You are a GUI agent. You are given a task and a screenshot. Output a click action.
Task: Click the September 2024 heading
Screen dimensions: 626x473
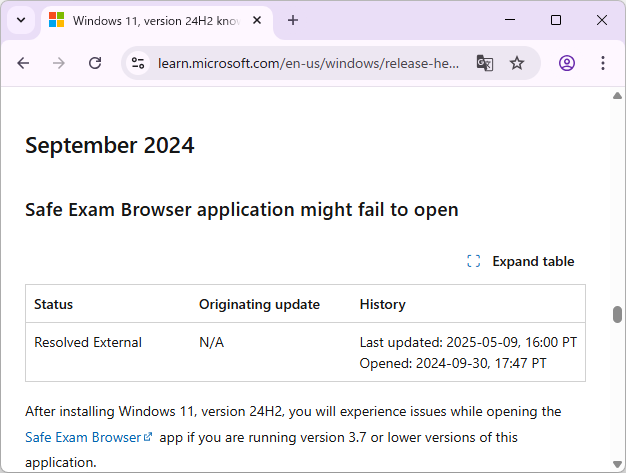(110, 145)
